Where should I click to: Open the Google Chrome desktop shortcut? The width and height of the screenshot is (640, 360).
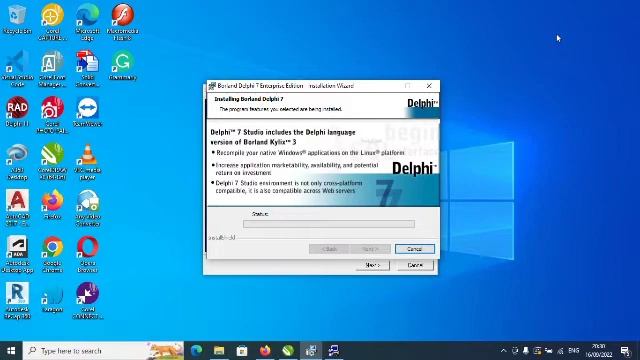[52, 254]
